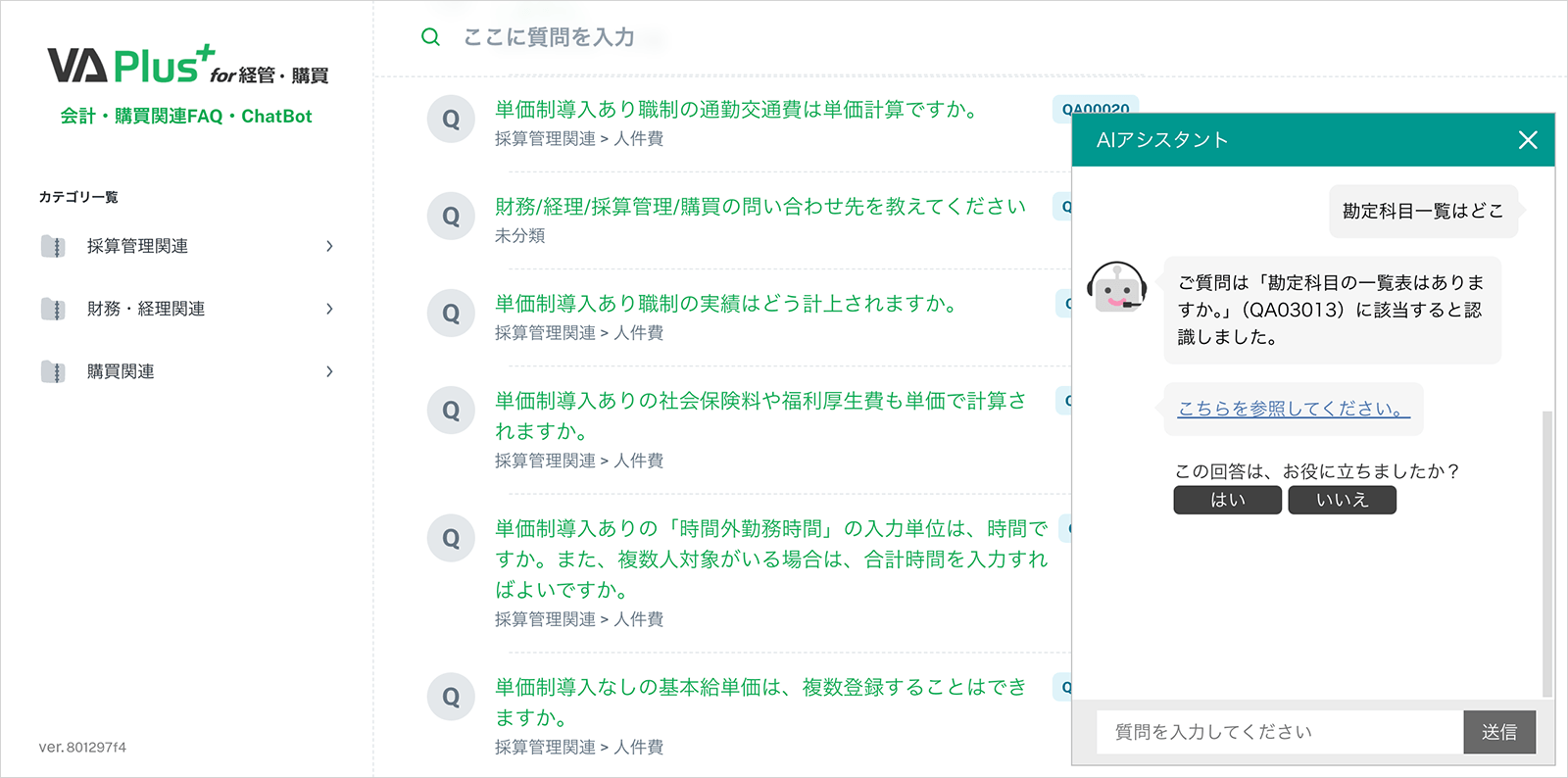Screen dimensions: 1568x778
Task: Click the Q icon beside 問い合わせ先 question
Action: point(451,217)
